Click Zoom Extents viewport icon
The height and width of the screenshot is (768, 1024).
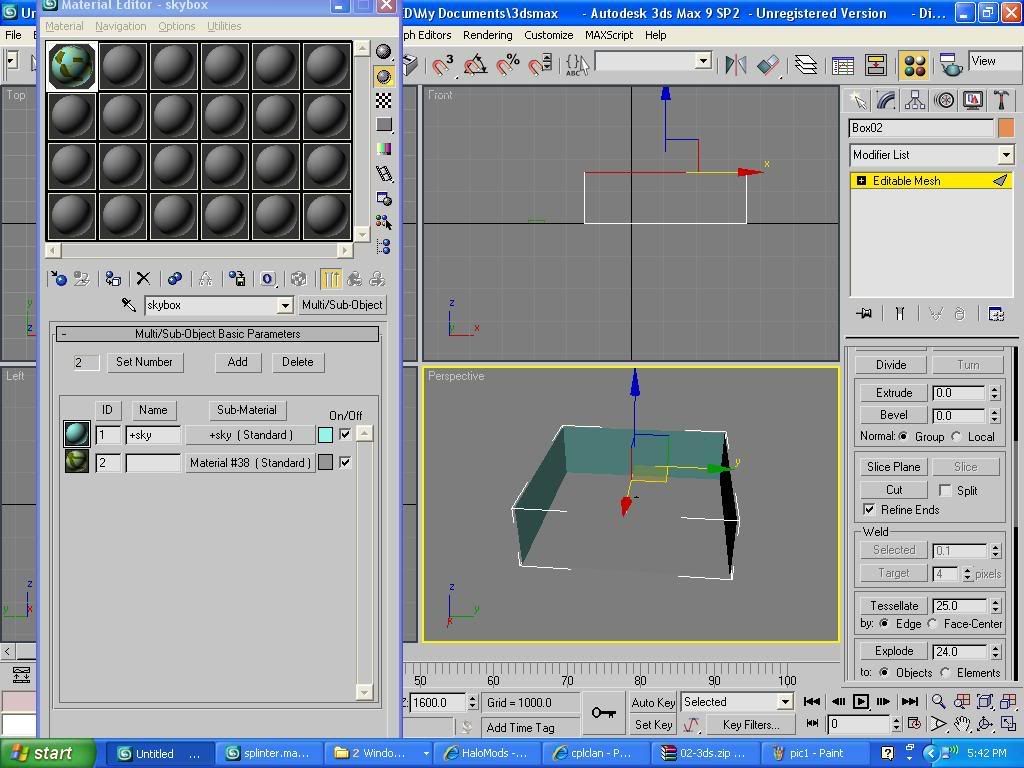point(985,701)
